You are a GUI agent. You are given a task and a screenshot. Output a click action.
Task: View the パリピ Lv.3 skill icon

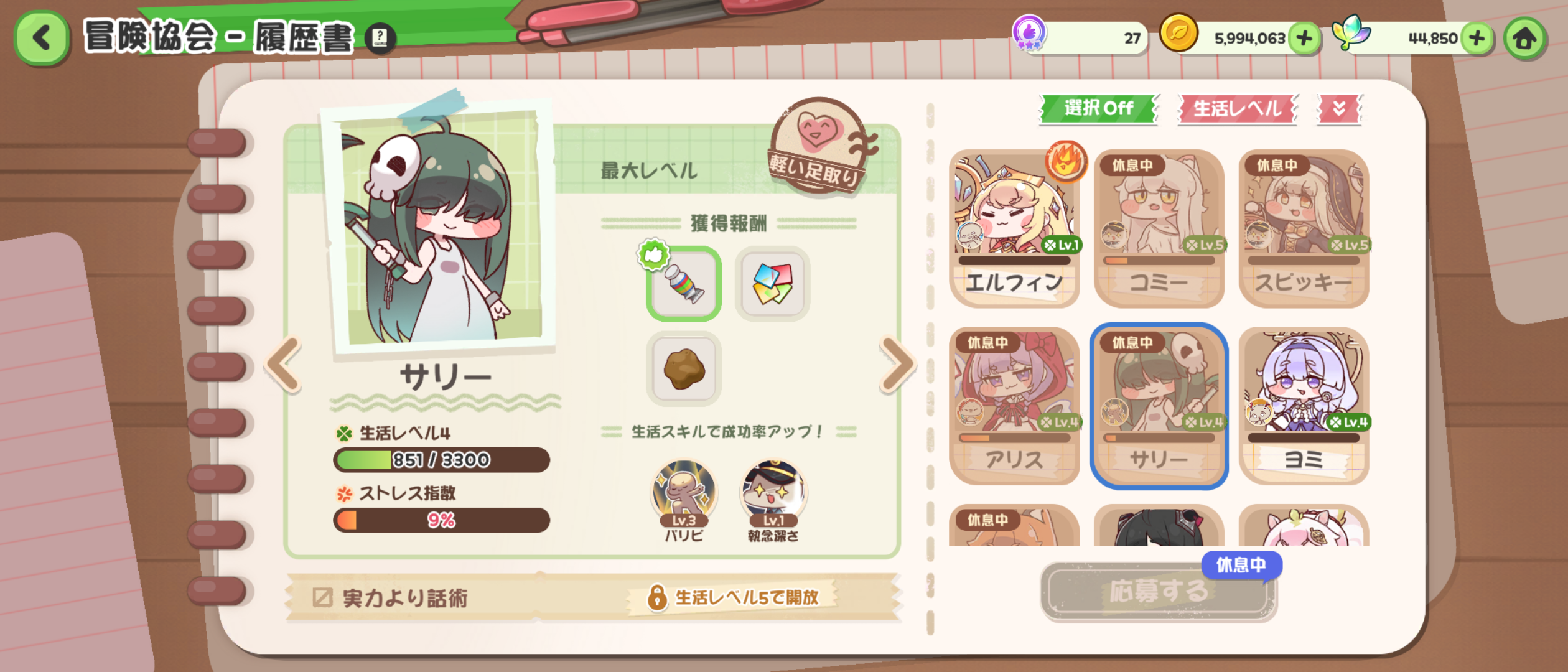coord(684,501)
